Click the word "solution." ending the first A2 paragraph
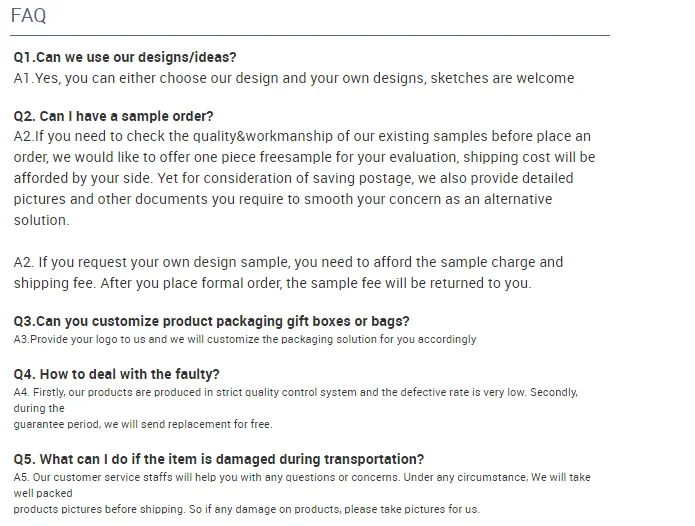 (41, 220)
